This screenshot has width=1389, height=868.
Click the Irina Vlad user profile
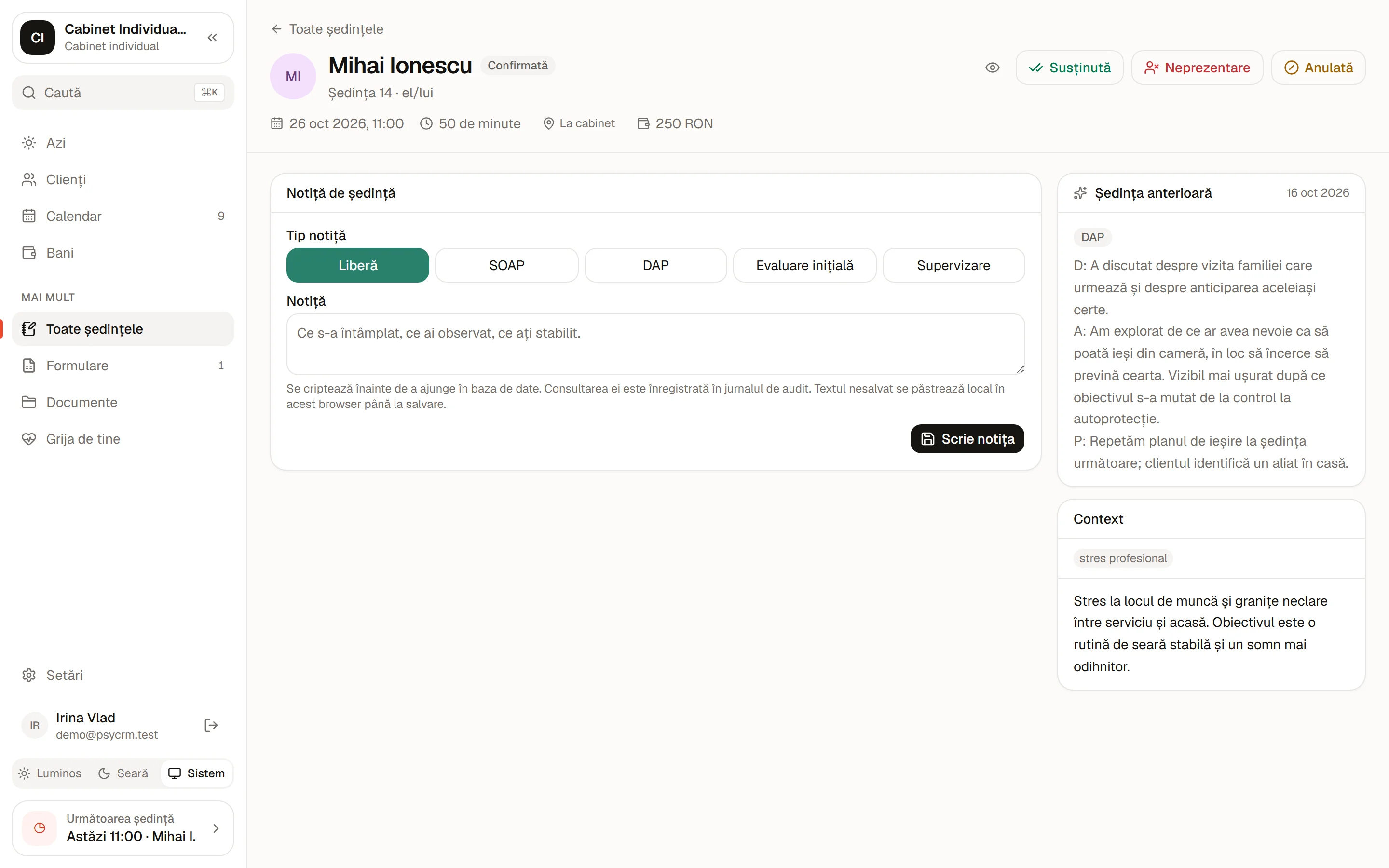coord(107,726)
